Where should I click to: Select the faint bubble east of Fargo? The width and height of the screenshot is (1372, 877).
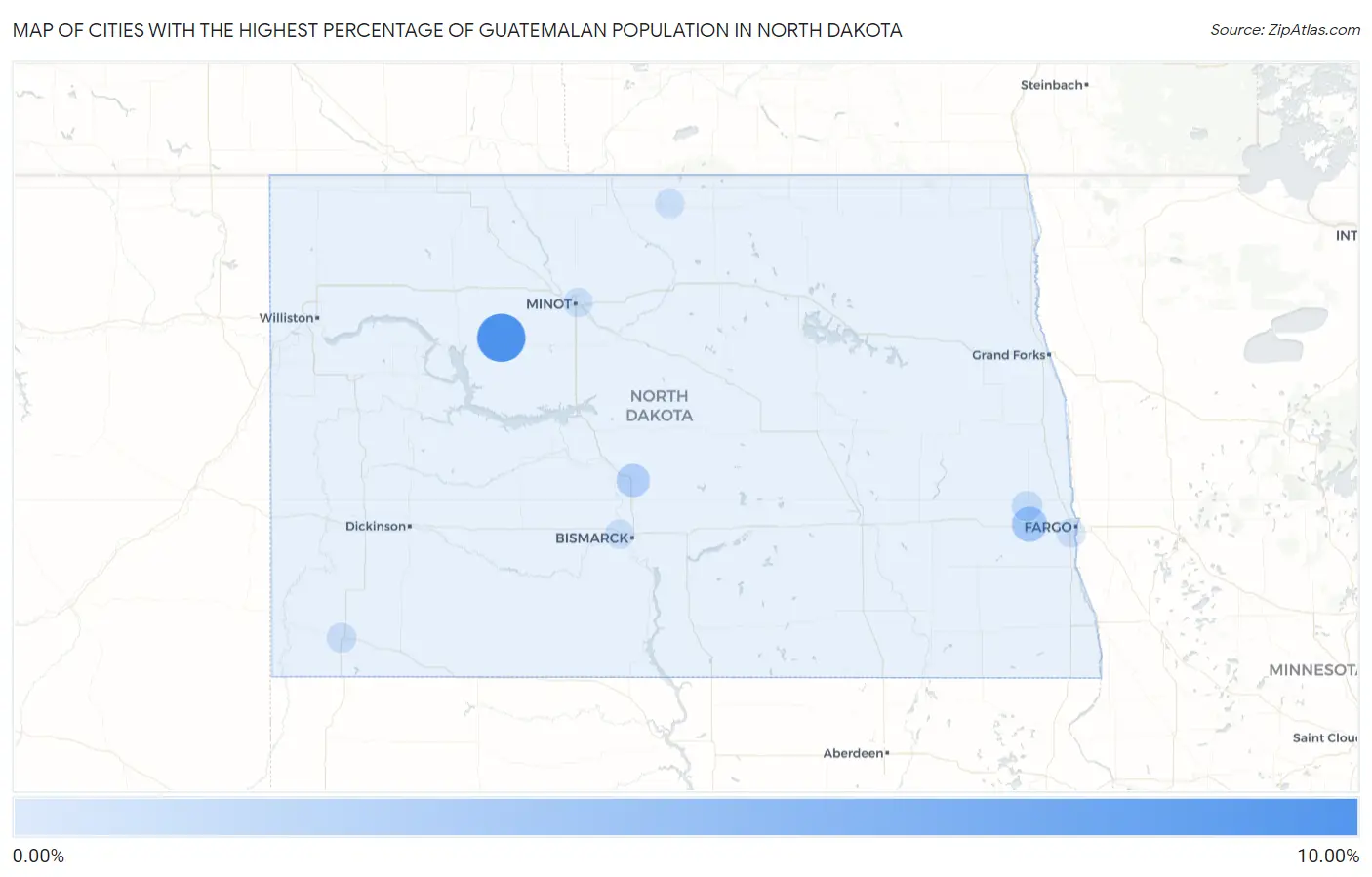point(1070,533)
